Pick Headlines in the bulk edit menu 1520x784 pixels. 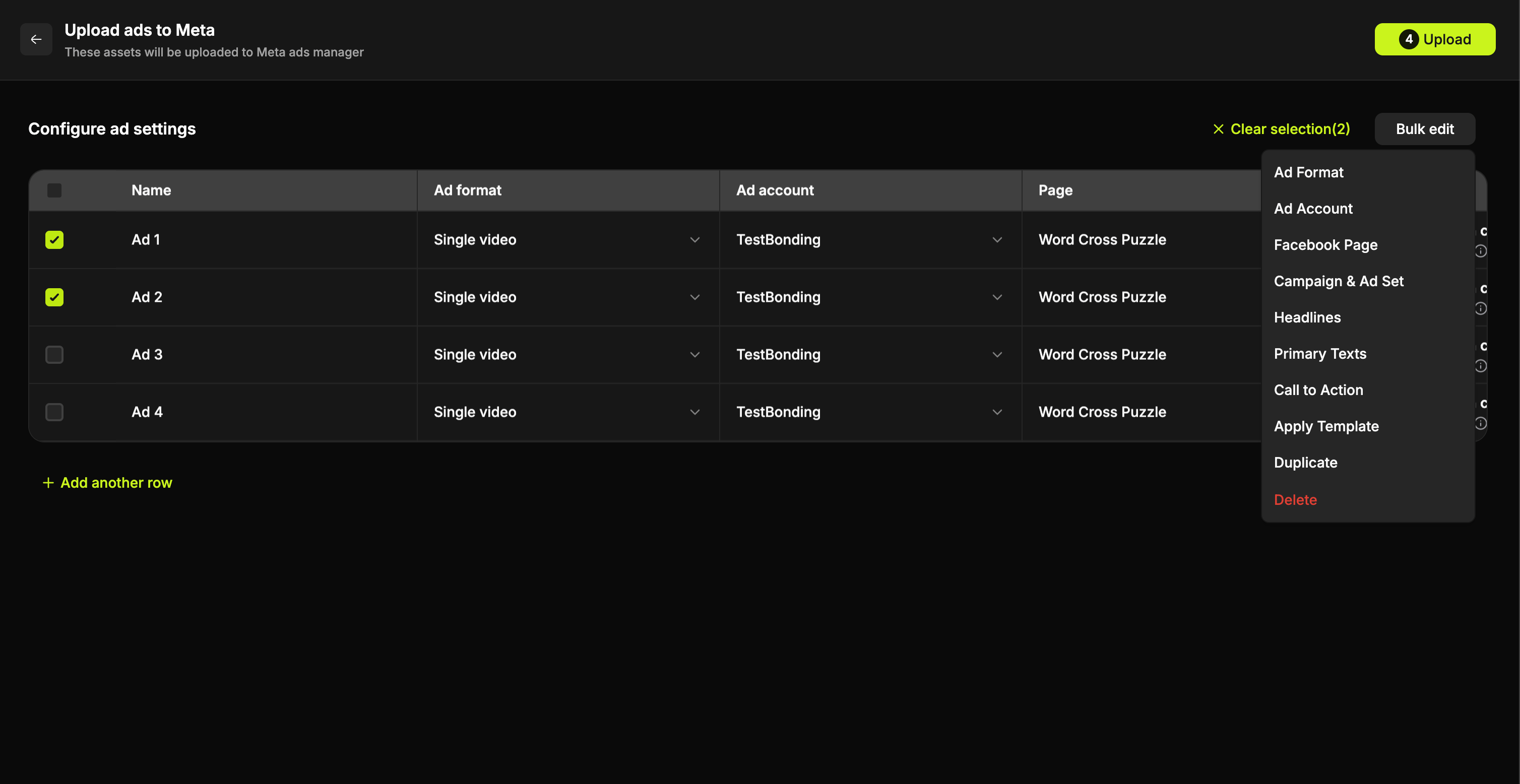point(1368,317)
